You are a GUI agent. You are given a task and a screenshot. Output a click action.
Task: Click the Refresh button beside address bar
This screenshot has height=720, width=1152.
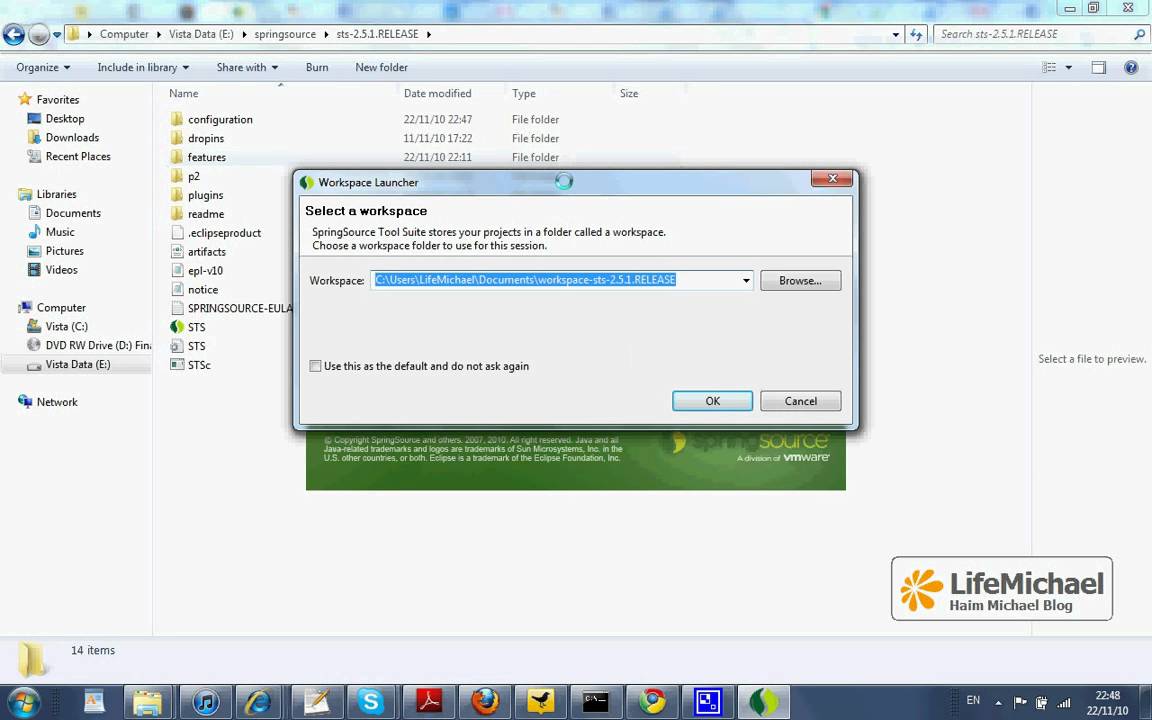coord(916,35)
